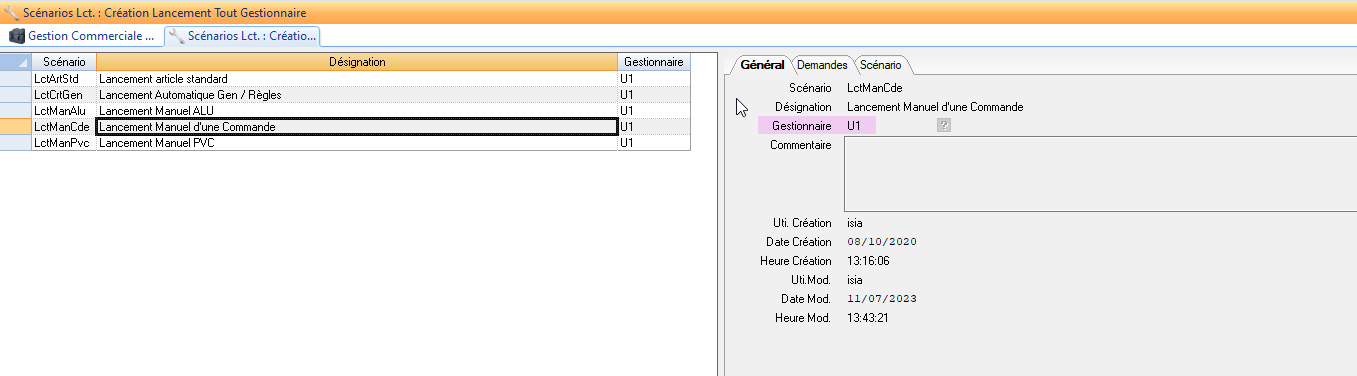Click the Scénario value LctManCde in details
Screen dimensions: 1357x376
pyautogui.click(x=874, y=88)
